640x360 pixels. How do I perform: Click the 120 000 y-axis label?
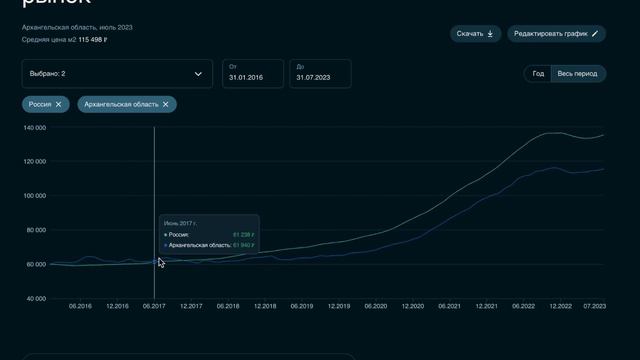click(x=35, y=162)
